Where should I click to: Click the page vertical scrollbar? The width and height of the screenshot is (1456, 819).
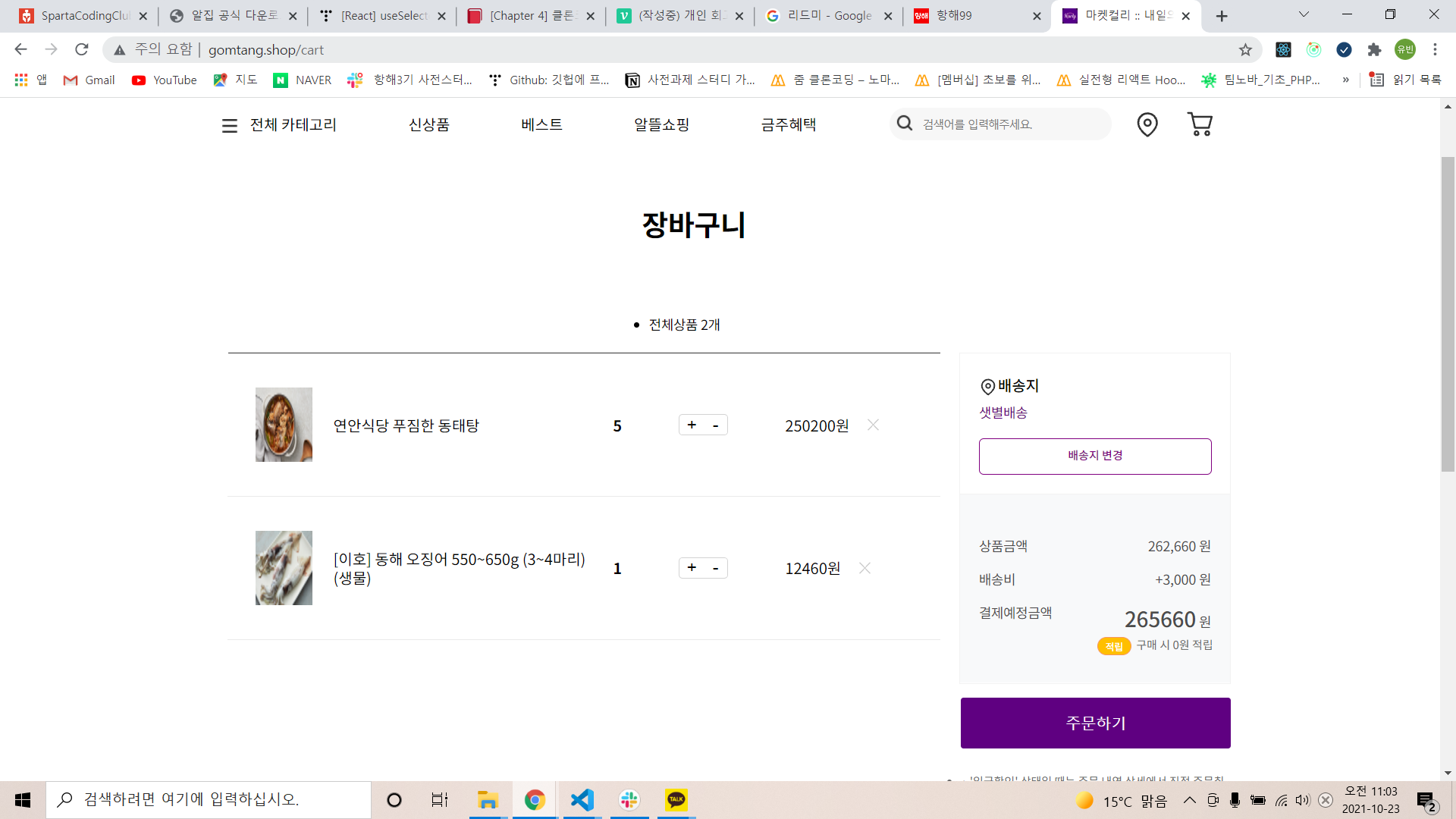(1448, 315)
